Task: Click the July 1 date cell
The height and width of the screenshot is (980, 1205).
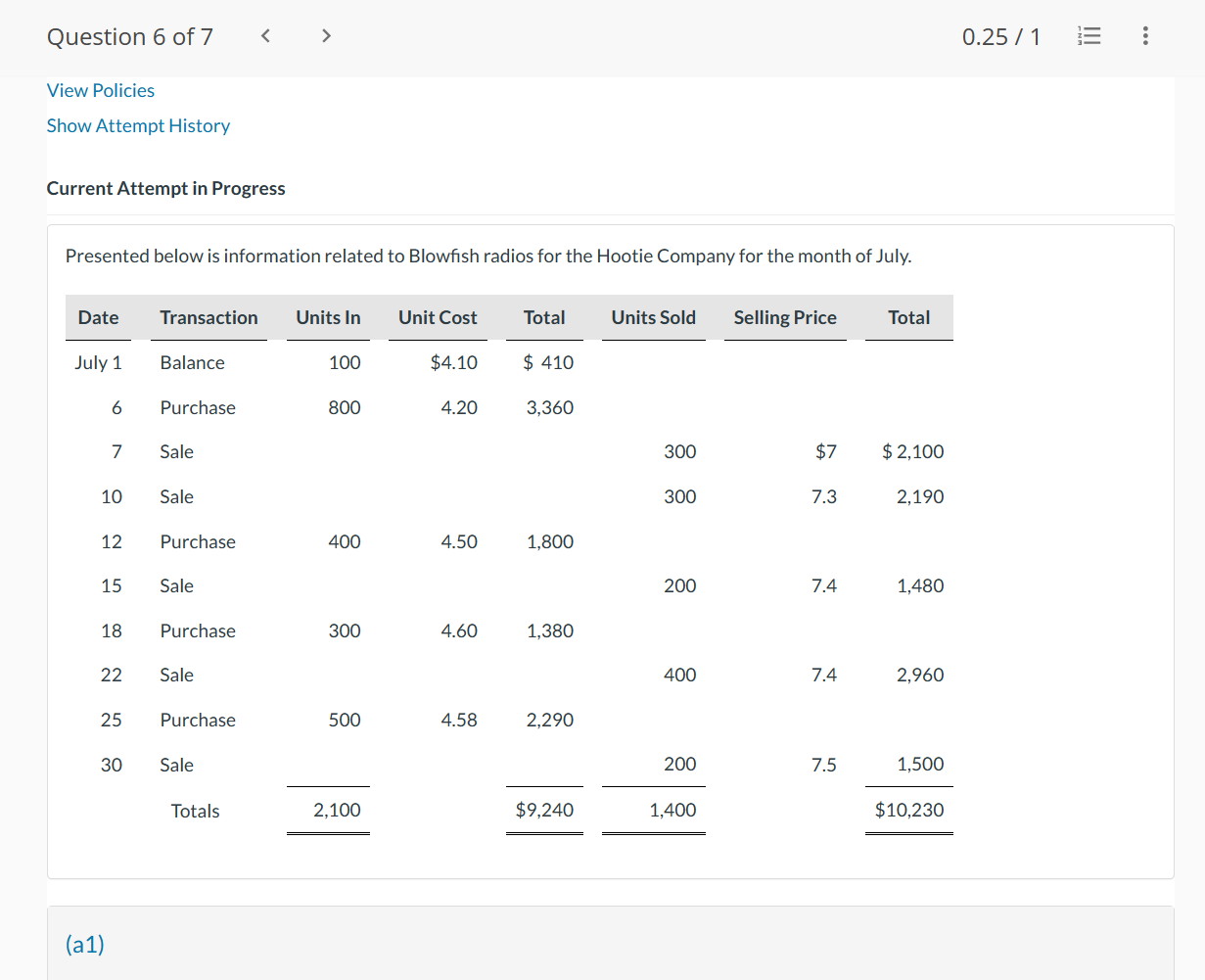Action: click(98, 362)
